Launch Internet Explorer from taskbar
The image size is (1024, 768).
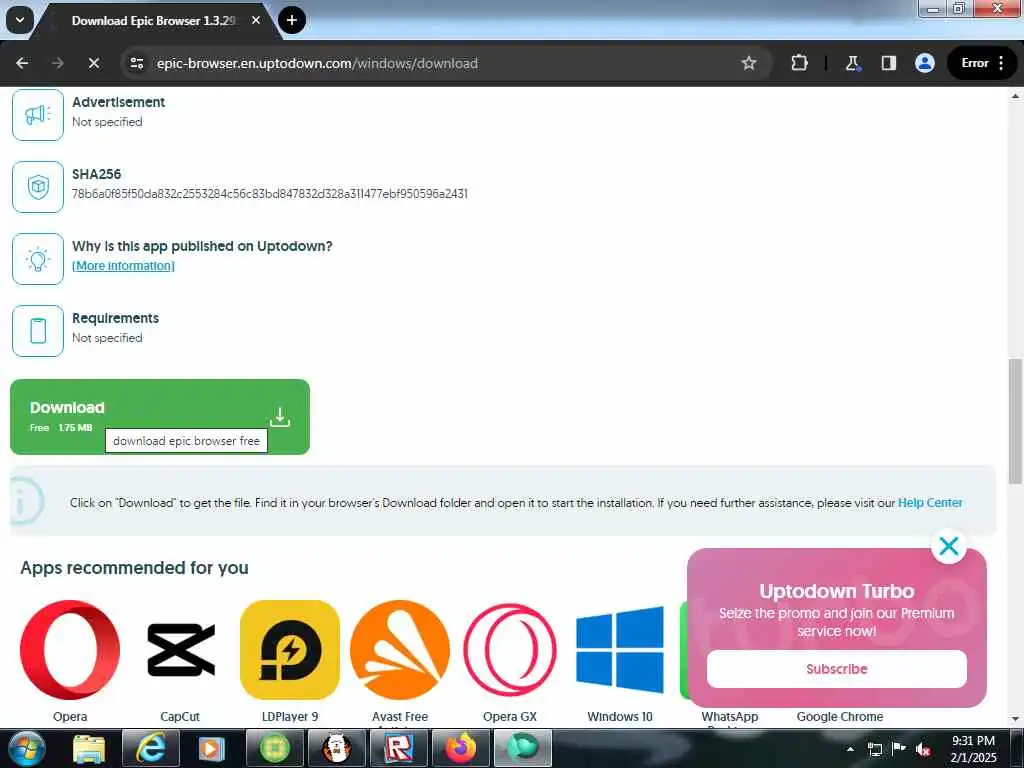pyautogui.click(x=150, y=748)
